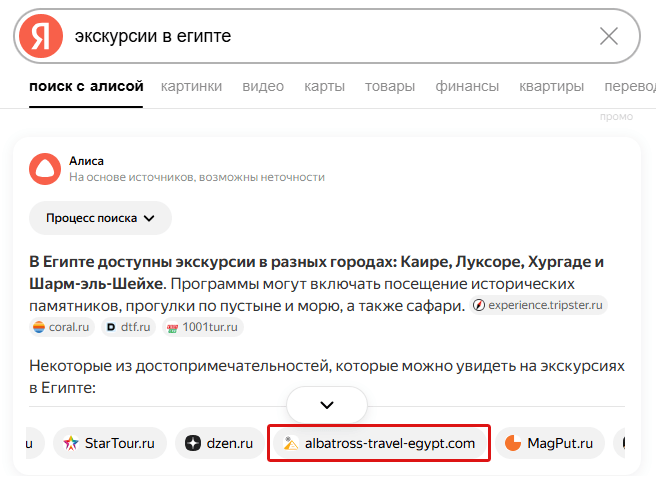Open the квартиры tab

[552, 86]
